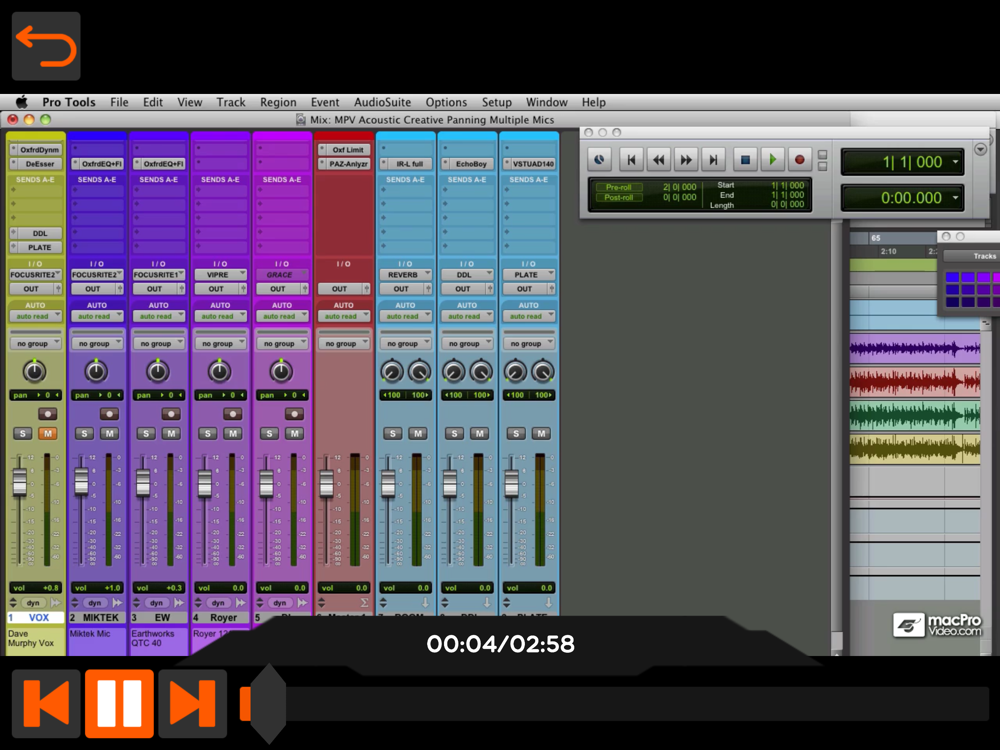The height and width of the screenshot is (750, 1000).
Task: Open the VOX track group dropdown
Action: click(x=36, y=343)
